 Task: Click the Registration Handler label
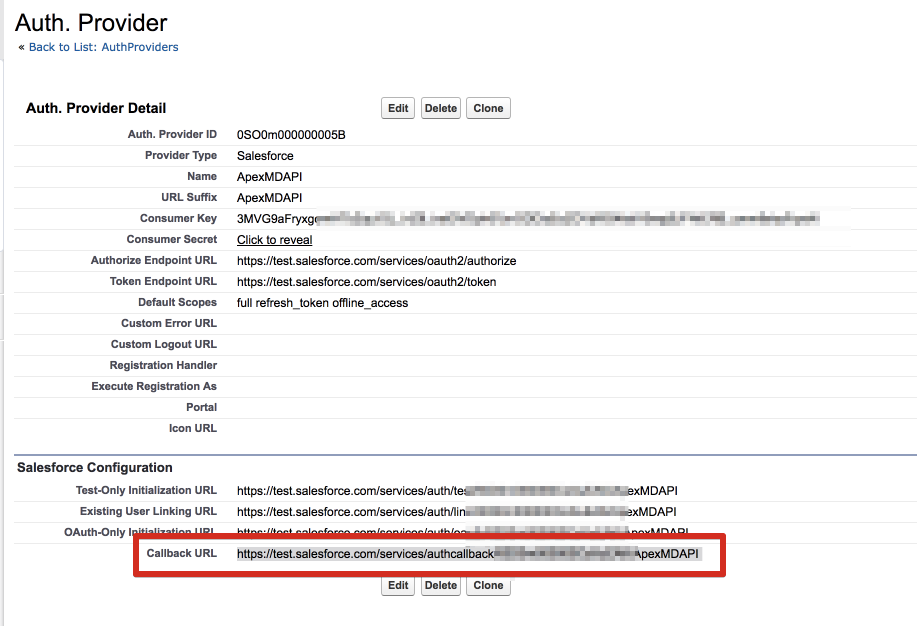[163, 366]
